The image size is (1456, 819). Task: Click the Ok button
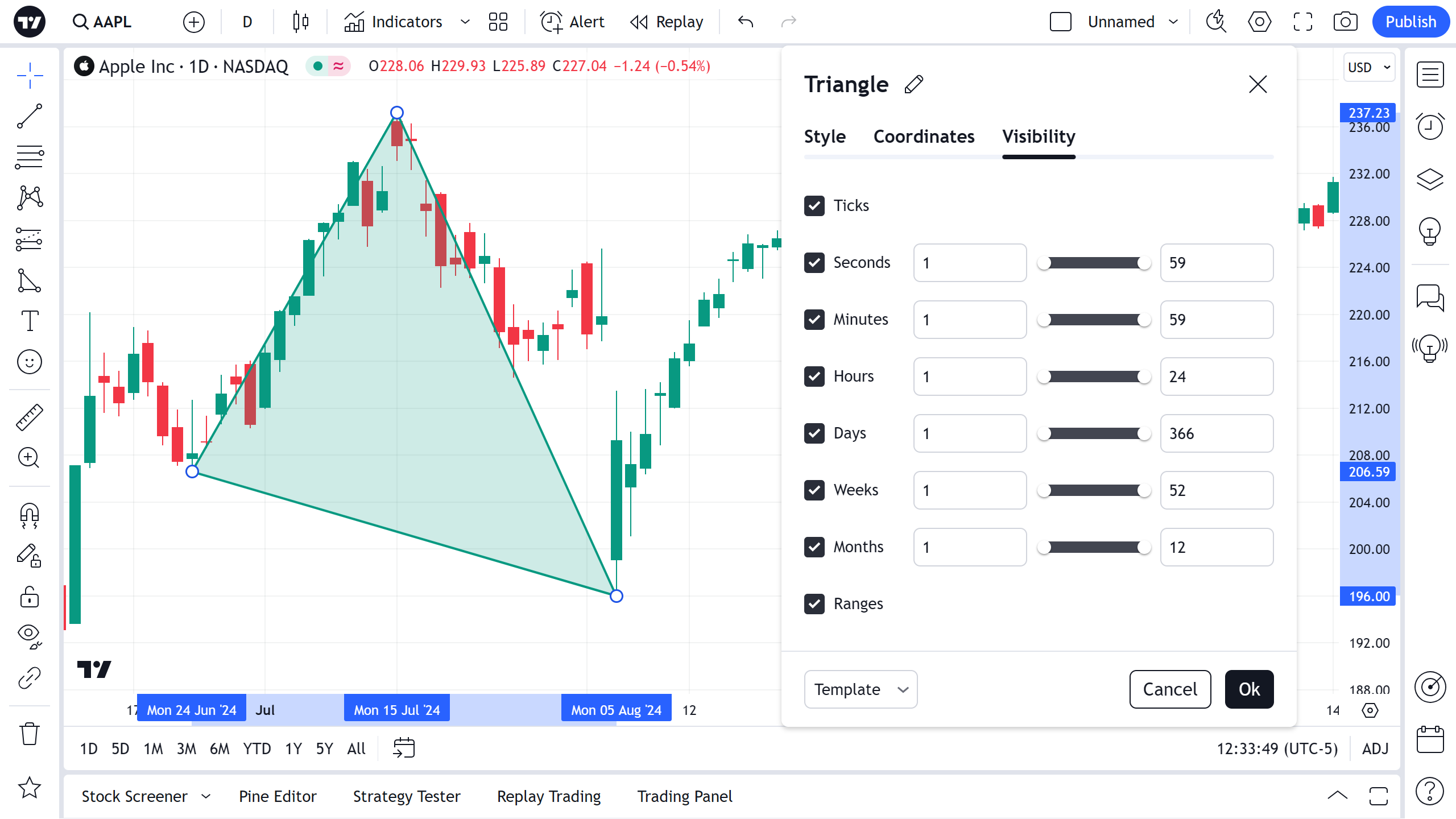point(1249,689)
